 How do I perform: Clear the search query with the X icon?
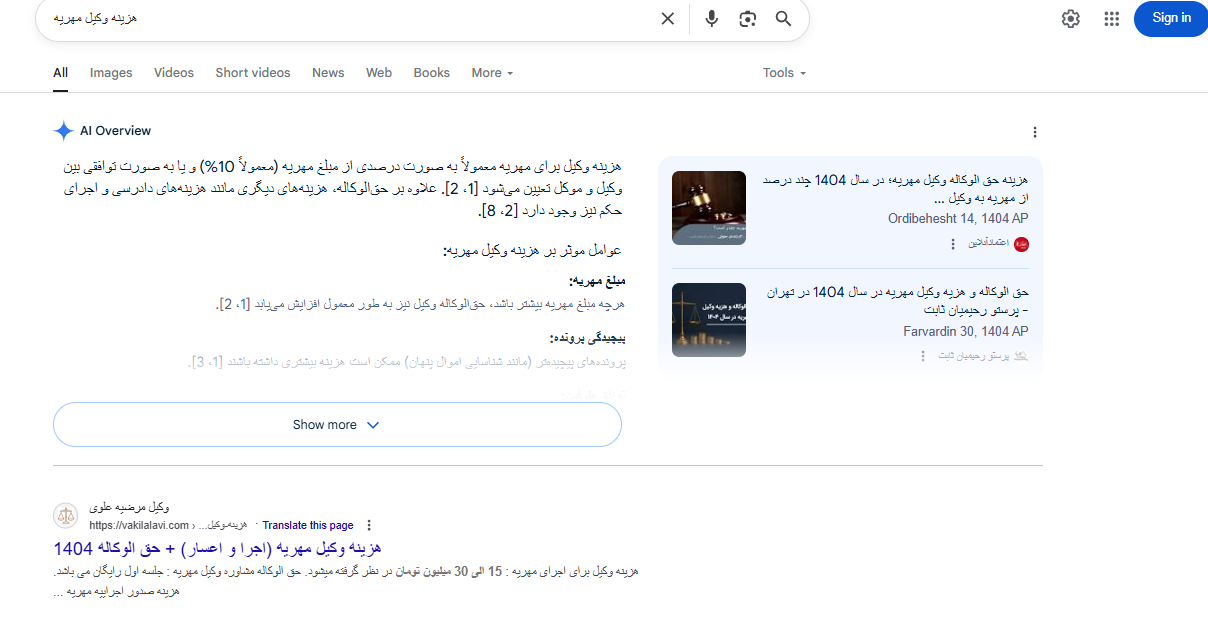click(x=667, y=19)
